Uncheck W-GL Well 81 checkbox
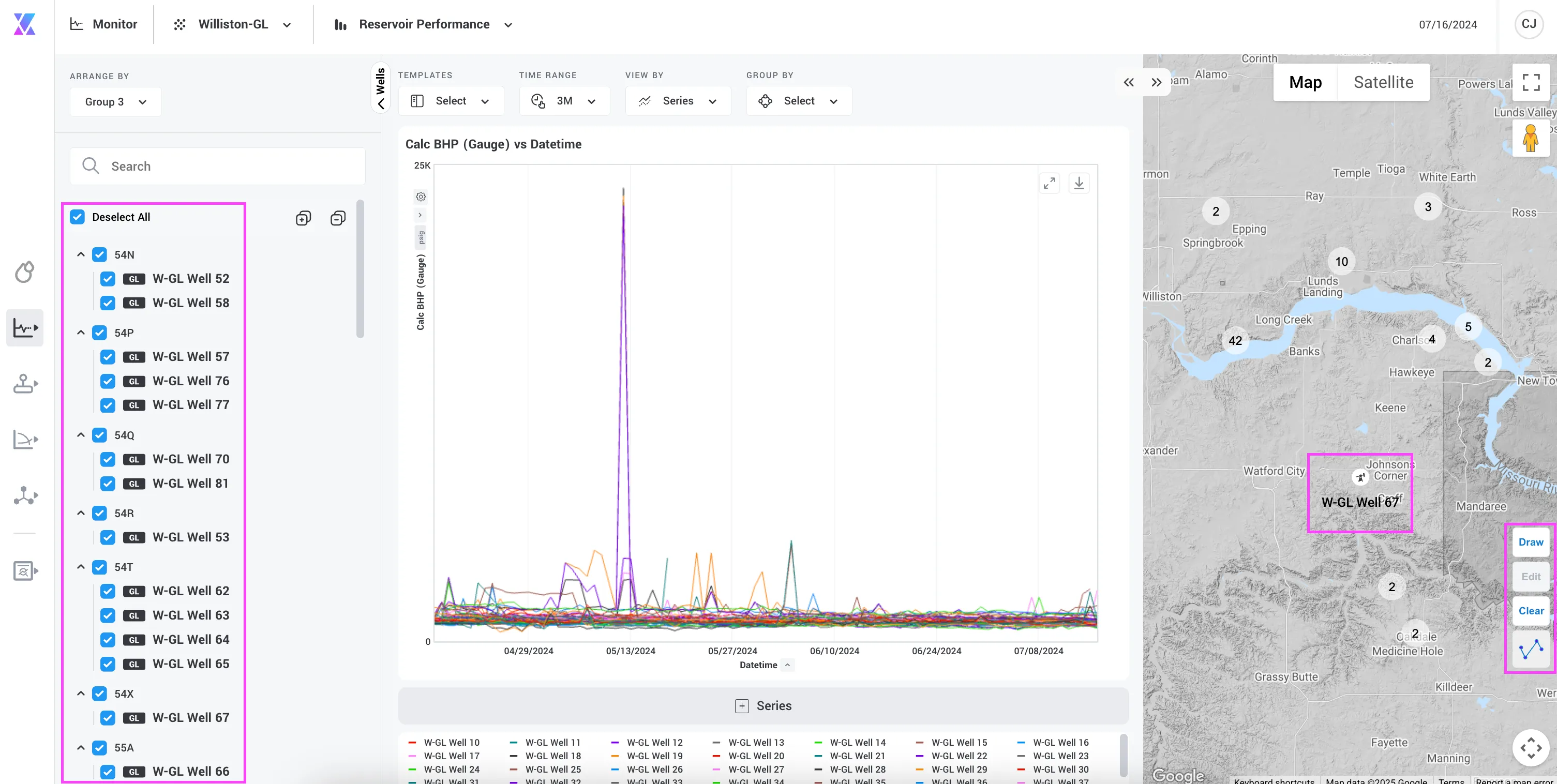This screenshot has height=784, width=1557. [x=108, y=484]
